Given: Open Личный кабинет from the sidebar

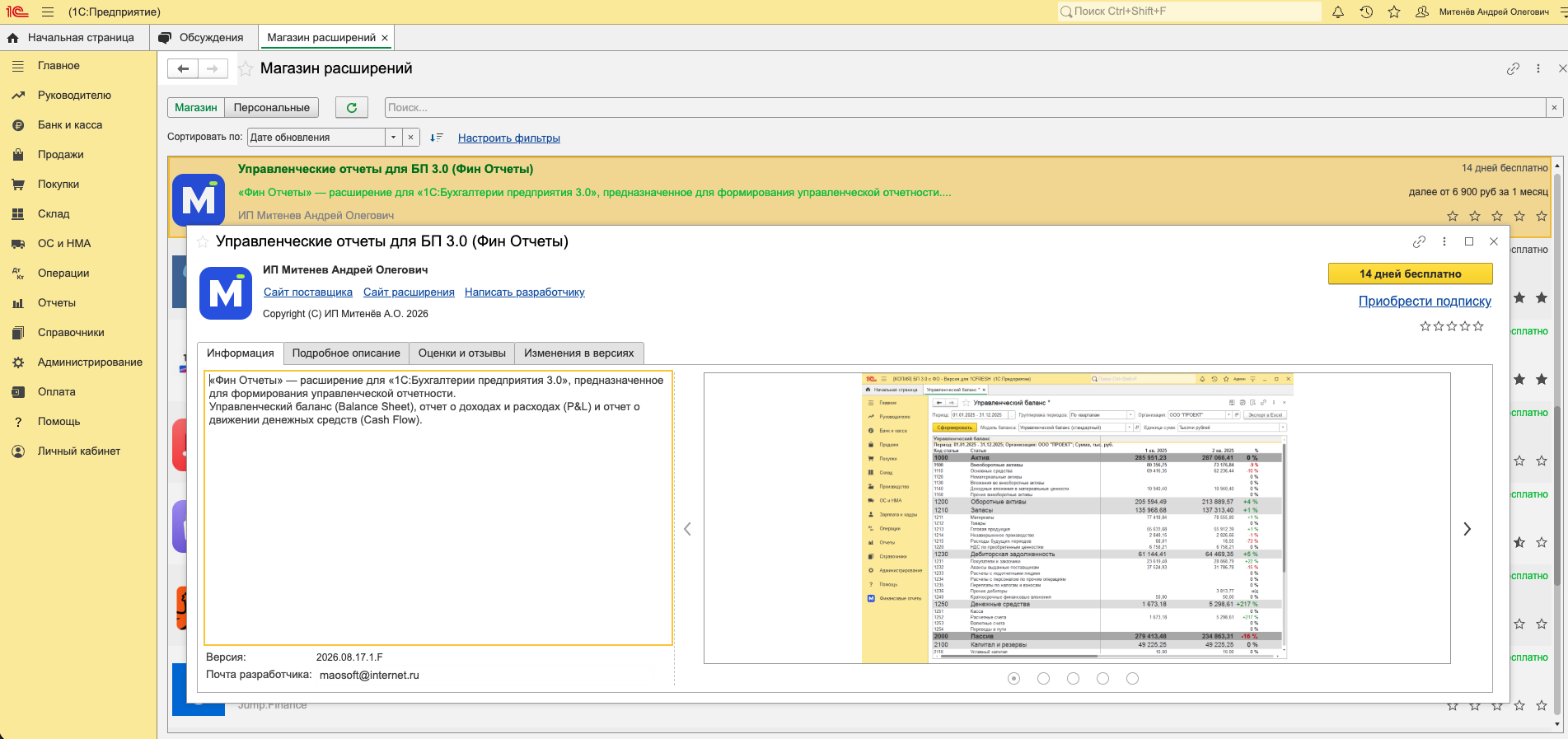Looking at the screenshot, I should (79, 451).
